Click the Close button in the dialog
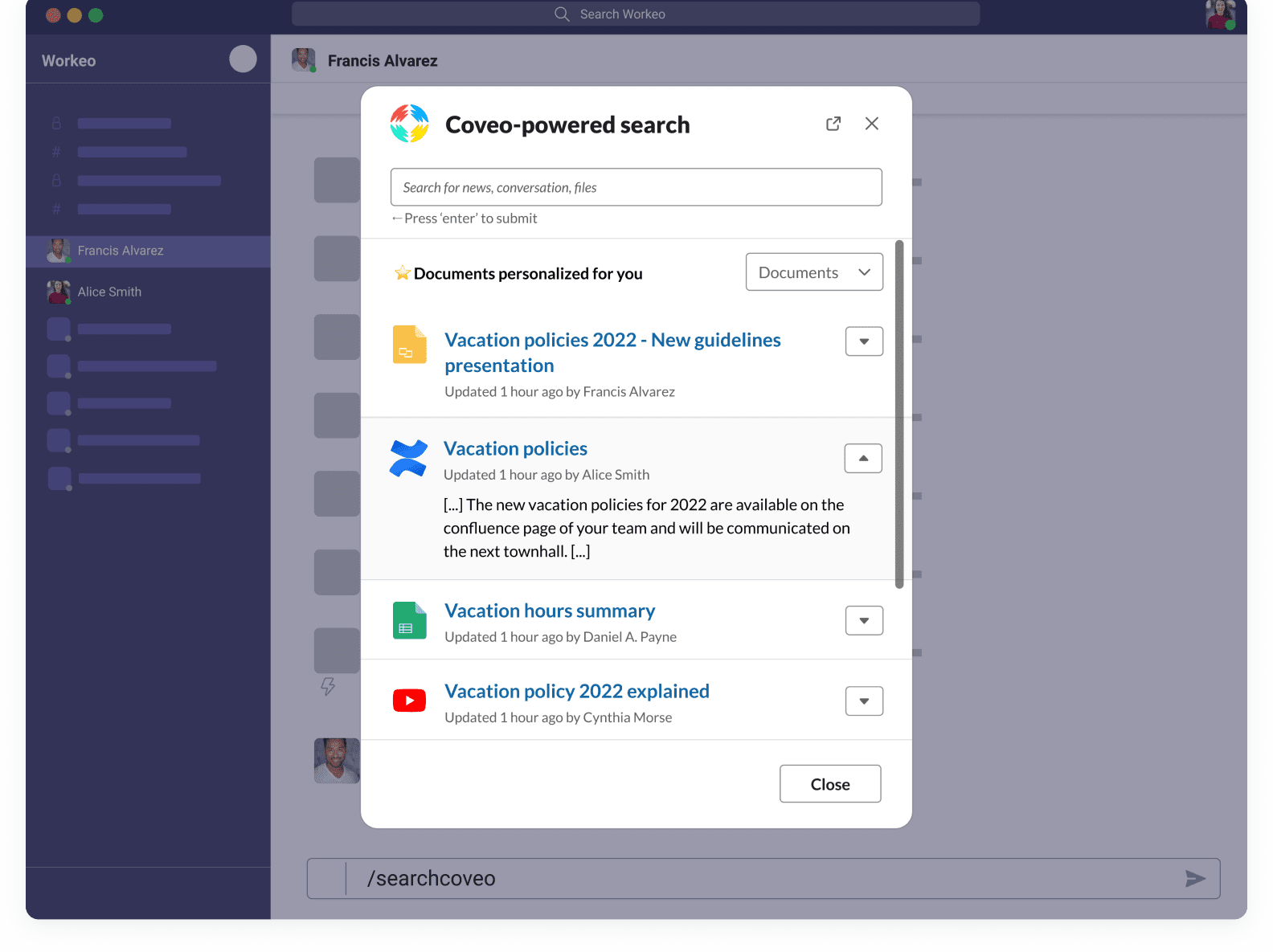Screen dimensions: 1273x952 (x=830, y=783)
